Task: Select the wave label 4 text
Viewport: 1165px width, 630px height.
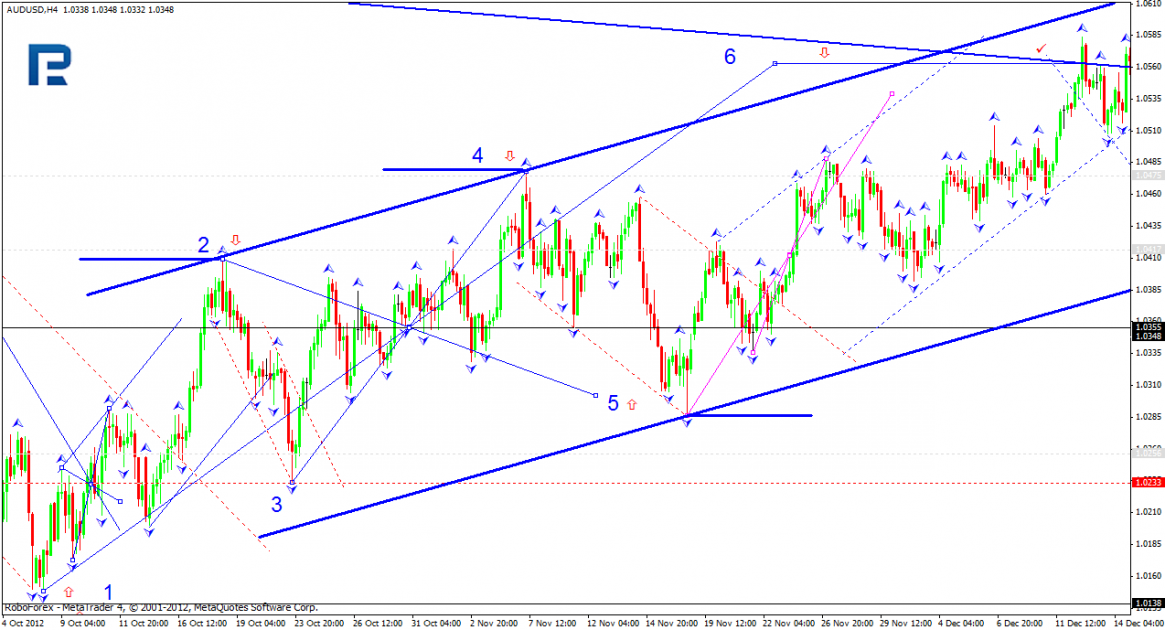Action: point(478,155)
